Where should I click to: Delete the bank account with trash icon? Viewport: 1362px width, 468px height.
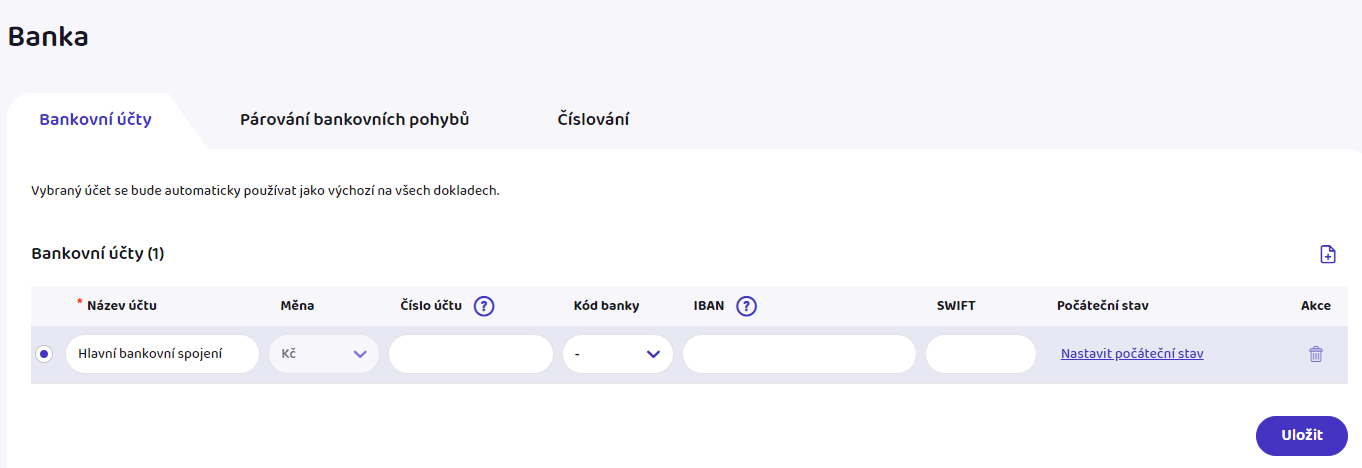1316,354
